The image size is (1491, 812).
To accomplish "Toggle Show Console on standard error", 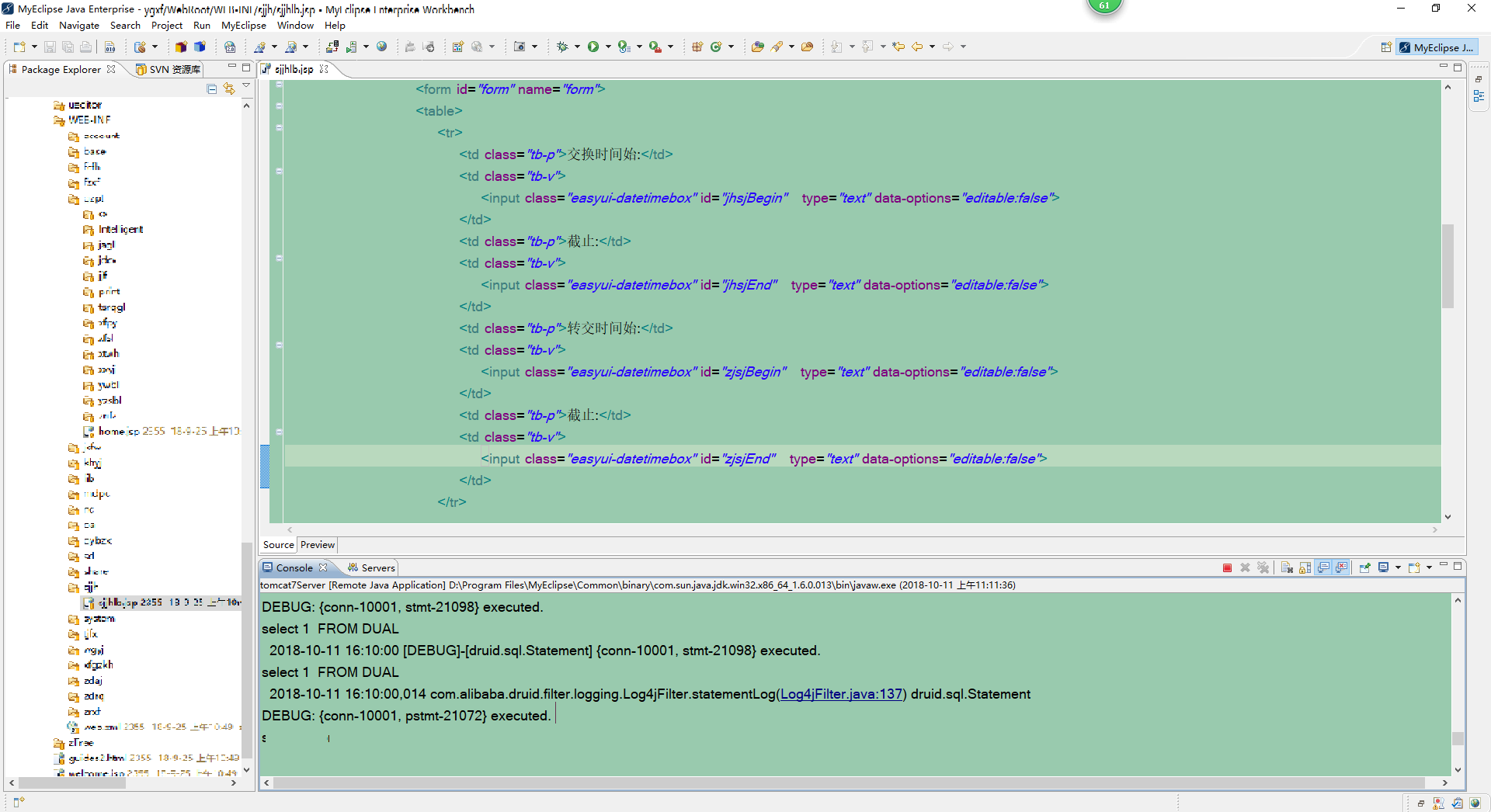I will (x=1342, y=567).
